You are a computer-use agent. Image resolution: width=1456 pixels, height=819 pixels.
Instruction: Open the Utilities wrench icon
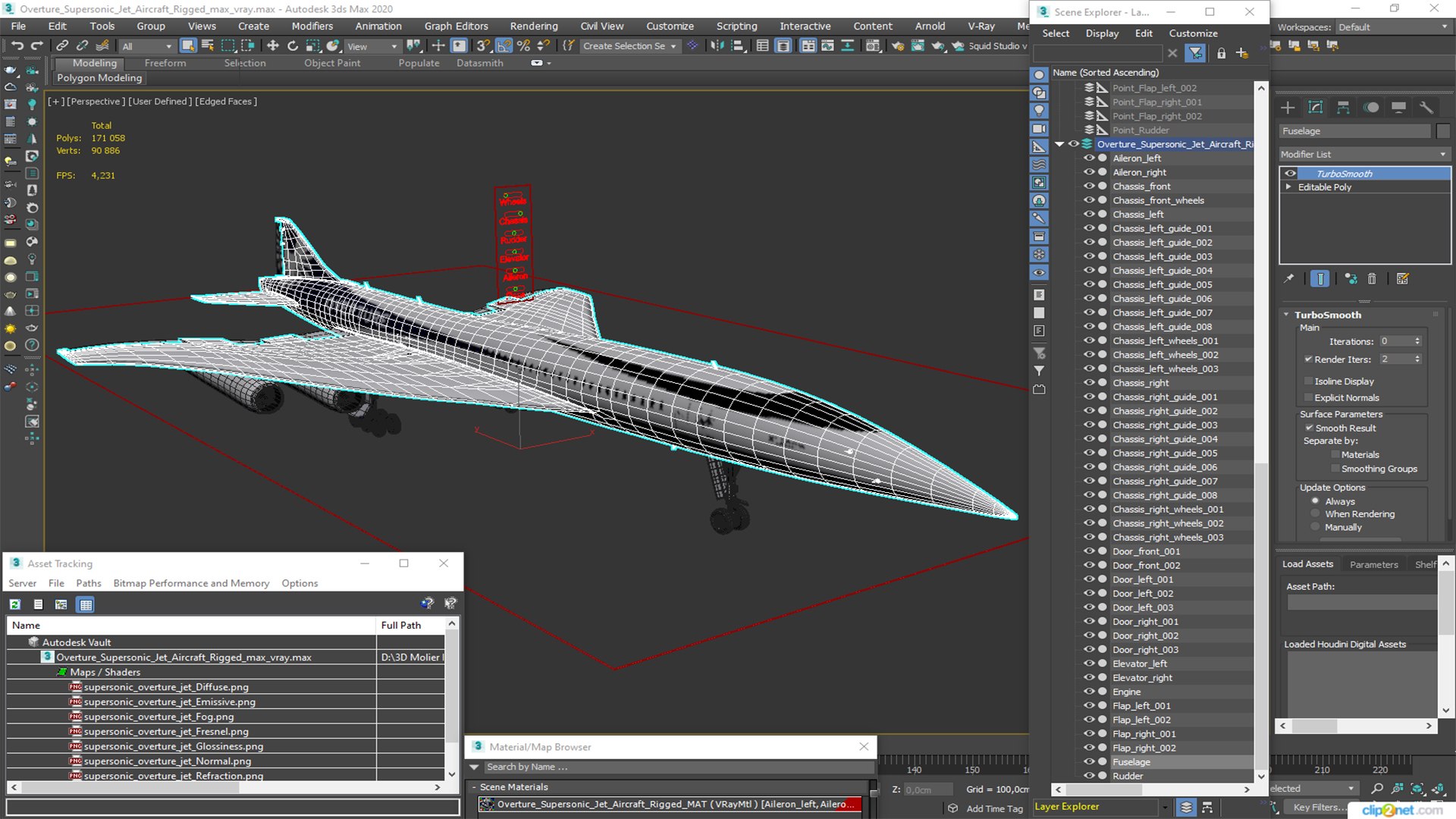1426,108
